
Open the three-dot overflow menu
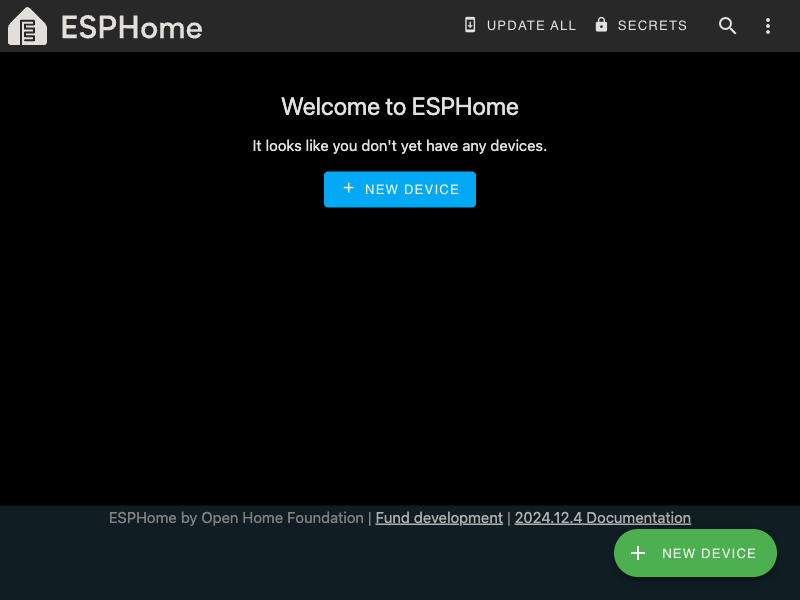(768, 26)
